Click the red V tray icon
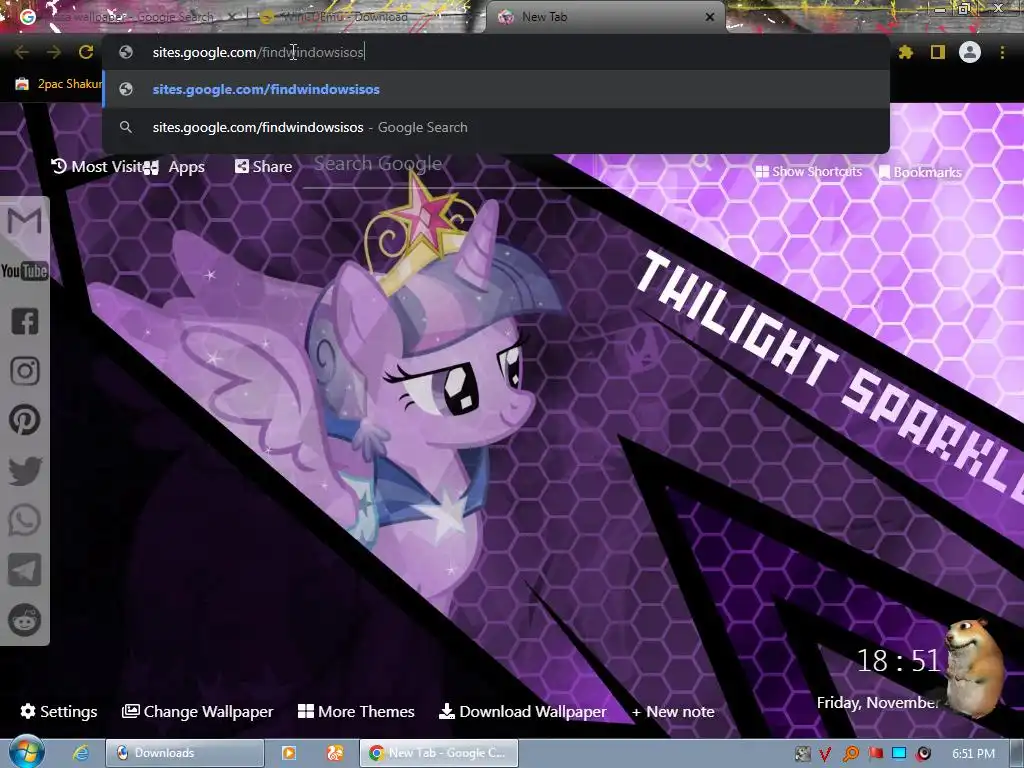The image size is (1024, 768). 825,754
